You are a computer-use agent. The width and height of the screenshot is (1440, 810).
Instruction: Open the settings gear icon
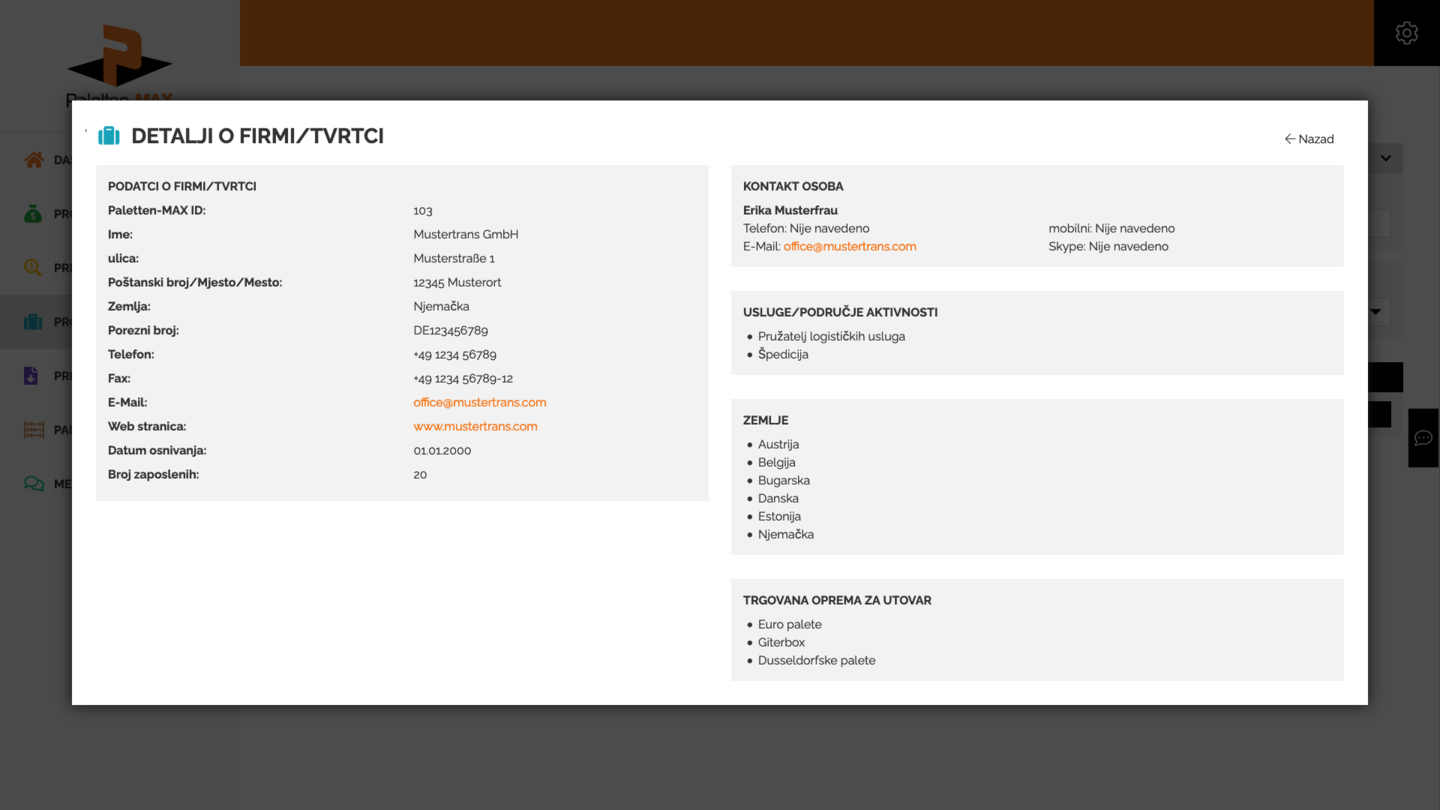(x=1406, y=33)
